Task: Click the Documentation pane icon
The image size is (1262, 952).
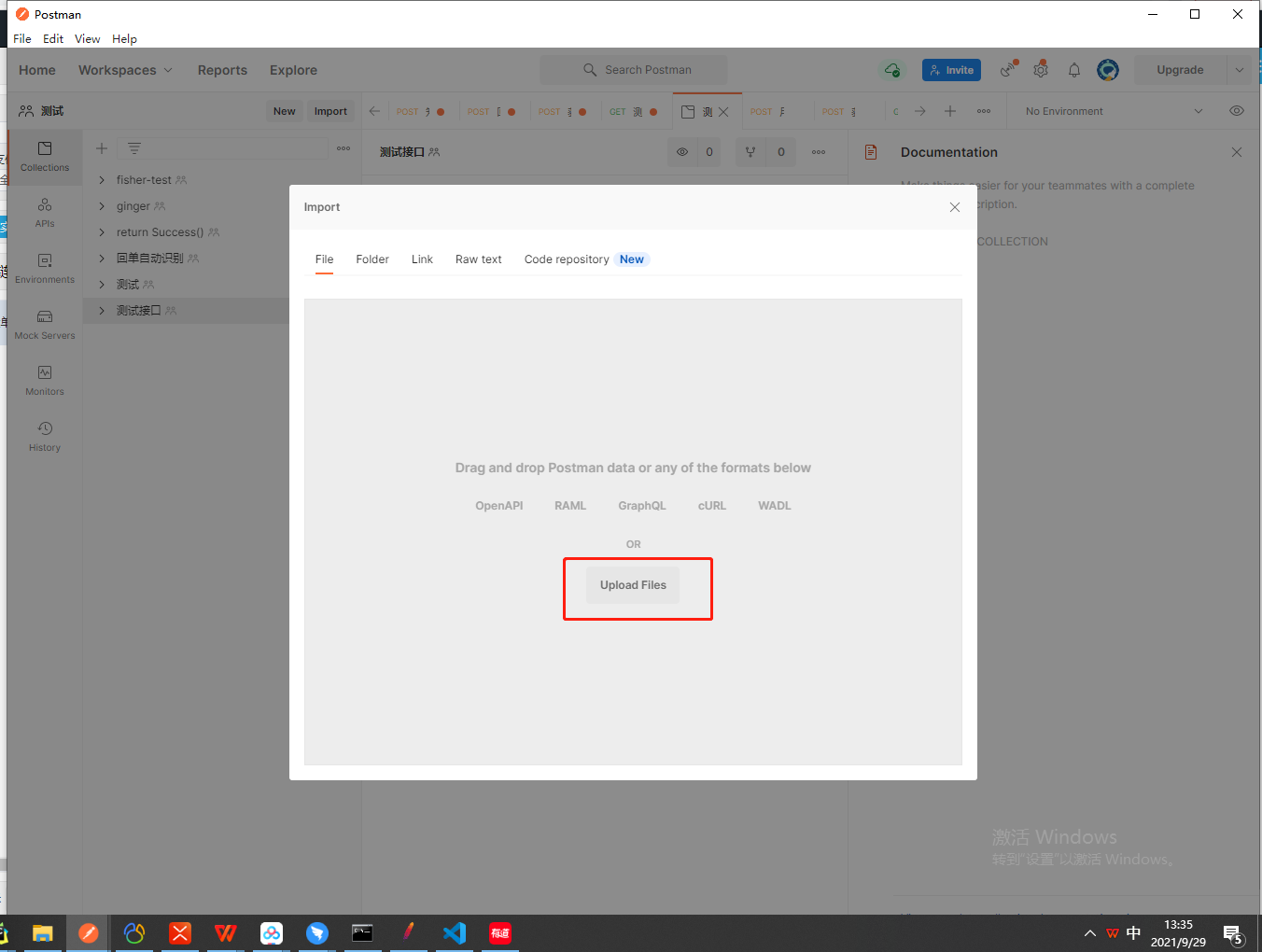Action: [871, 152]
